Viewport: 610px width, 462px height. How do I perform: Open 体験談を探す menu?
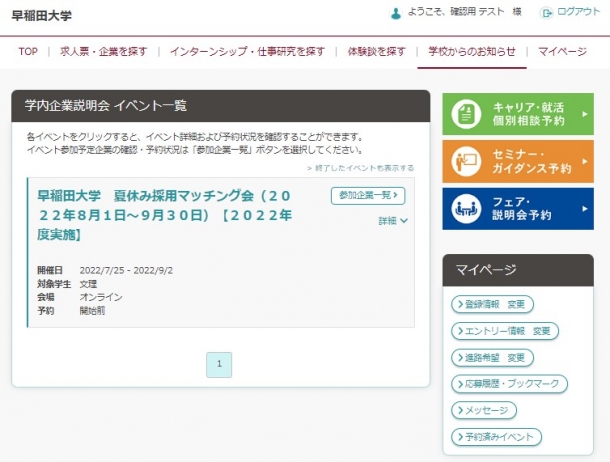pyautogui.click(x=377, y=51)
